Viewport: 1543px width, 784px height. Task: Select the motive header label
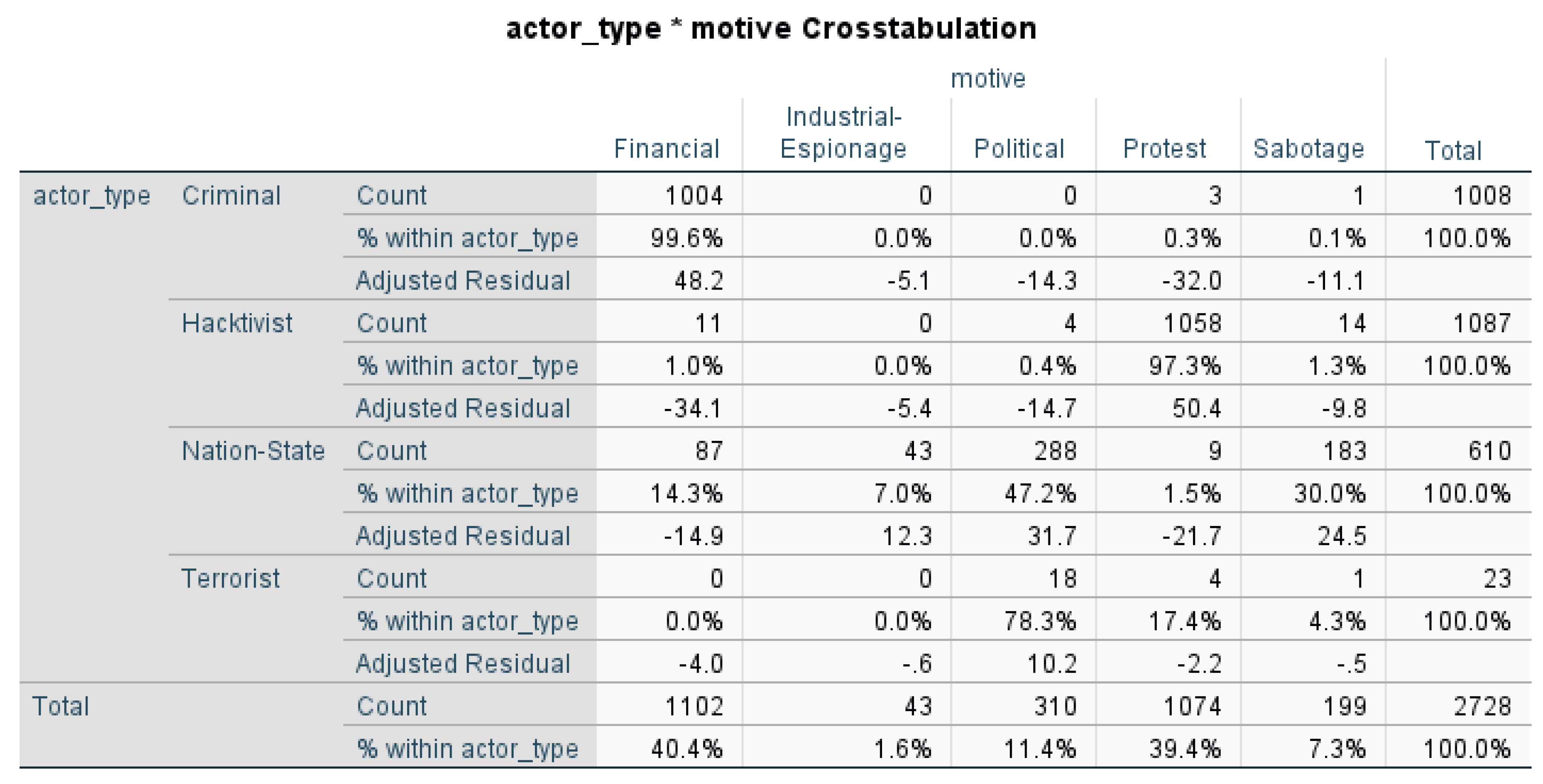pyautogui.click(x=988, y=78)
